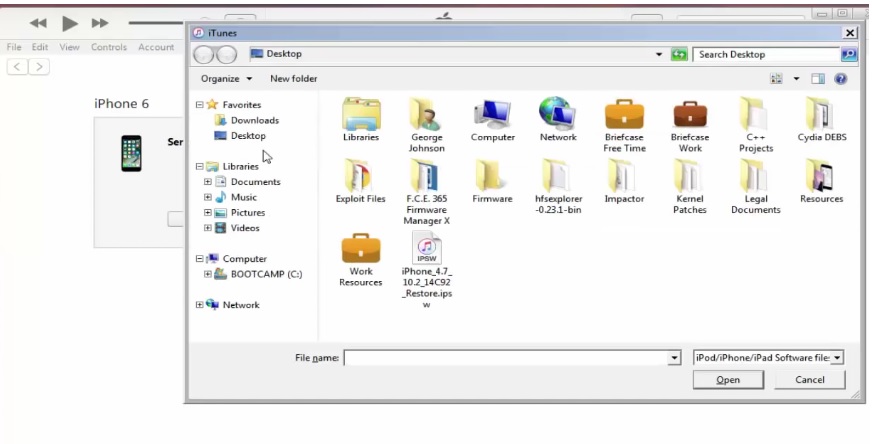Expand the Network tree node
This screenshot has width=872, height=444.
coord(200,305)
